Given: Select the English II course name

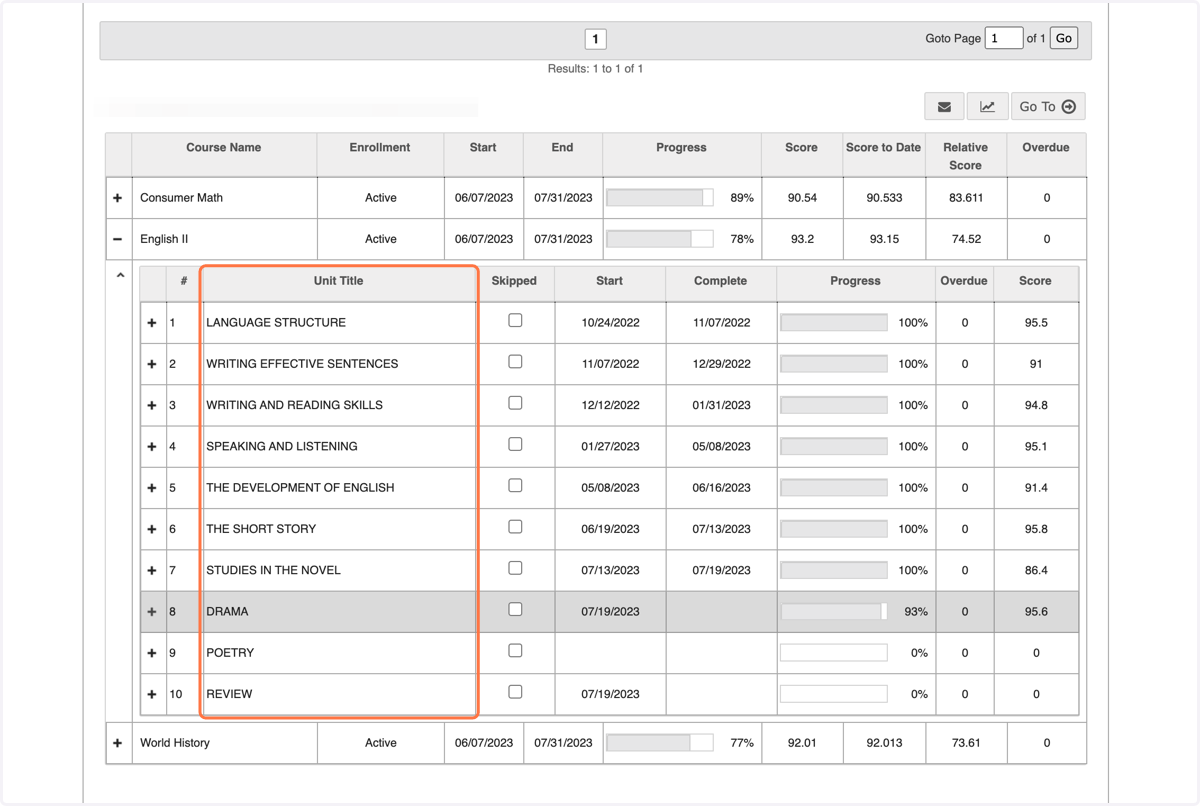Looking at the screenshot, I should coord(164,239).
